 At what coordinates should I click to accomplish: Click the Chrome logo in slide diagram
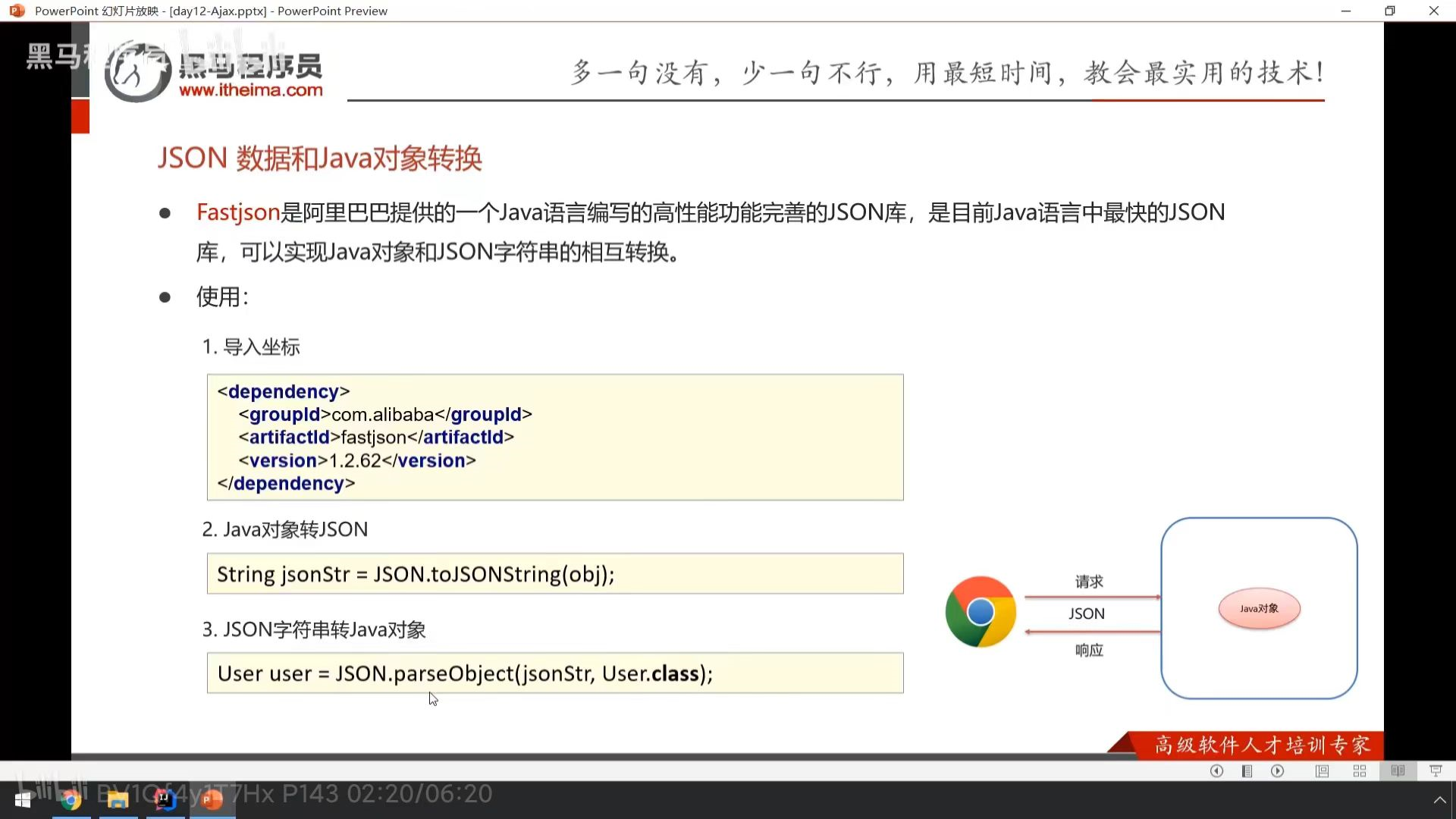point(981,611)
